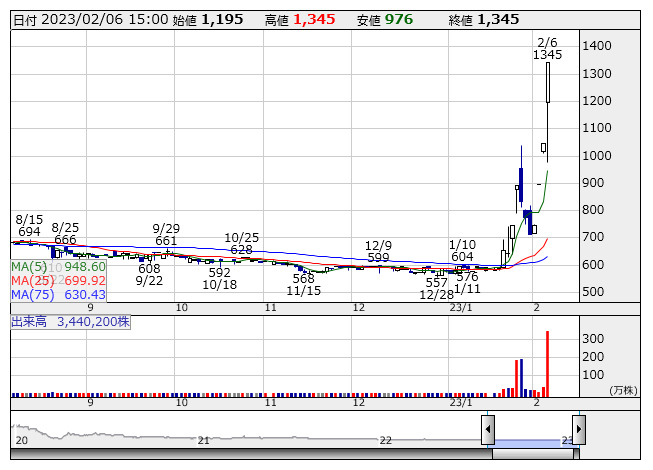
Task: Click the 8/15 694 price annotation
Action: pos(29,225)
